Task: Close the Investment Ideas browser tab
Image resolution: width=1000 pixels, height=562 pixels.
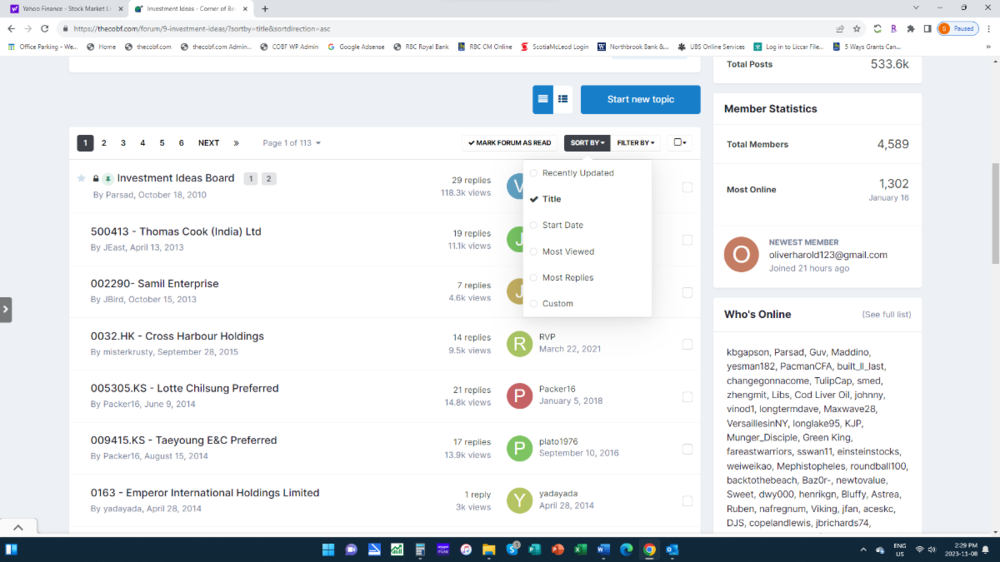Action: 245,9
